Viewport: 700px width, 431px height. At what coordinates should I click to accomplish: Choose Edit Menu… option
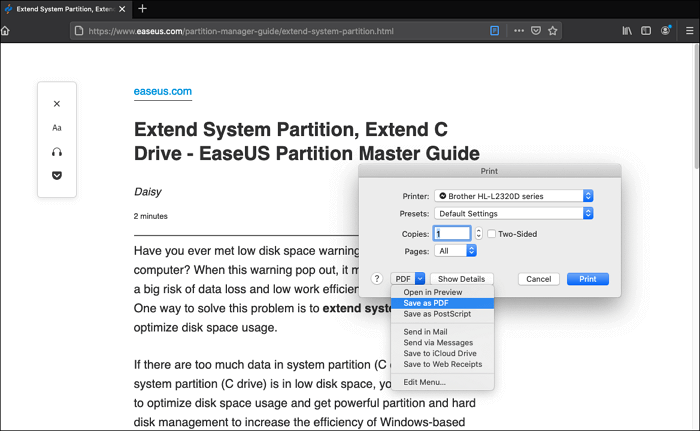(x=442, y=382)
